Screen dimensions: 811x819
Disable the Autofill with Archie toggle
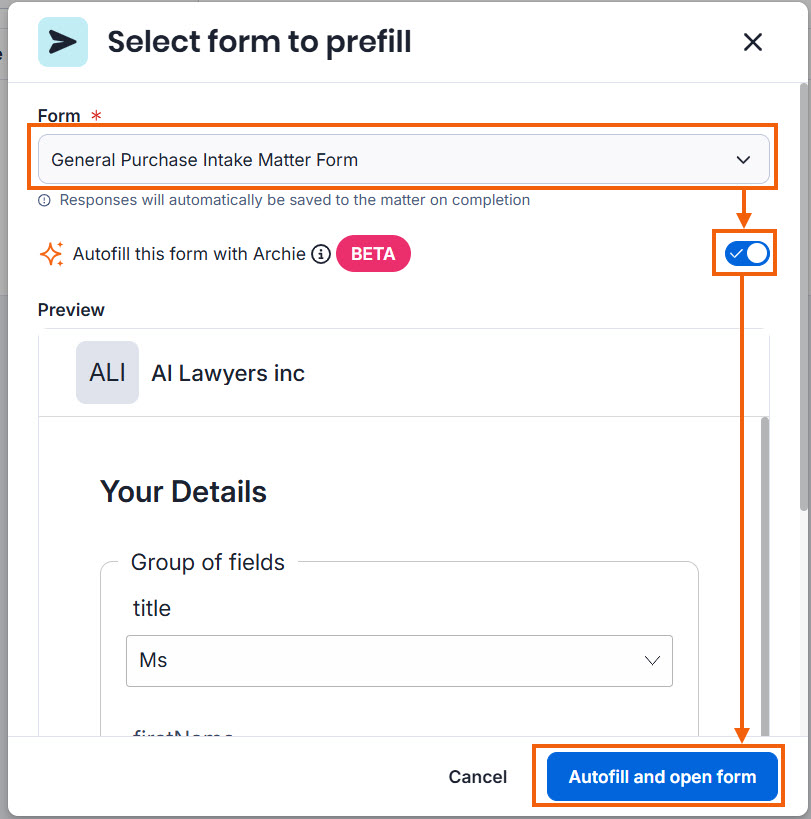[746, 254]
